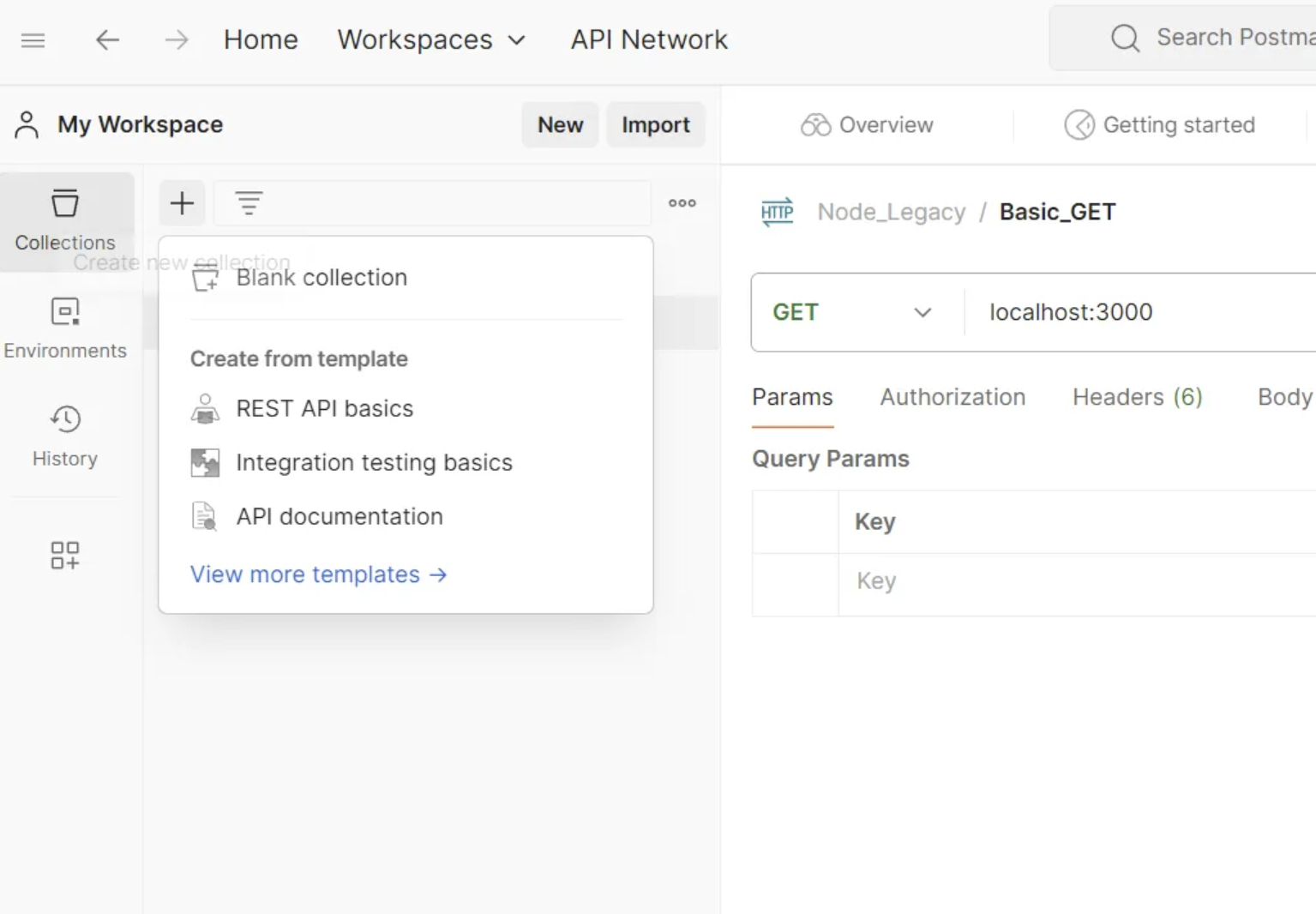1316x914 pixels.
Task: Open the Environments sidebar tab
Action: click(x=65, y=329)
